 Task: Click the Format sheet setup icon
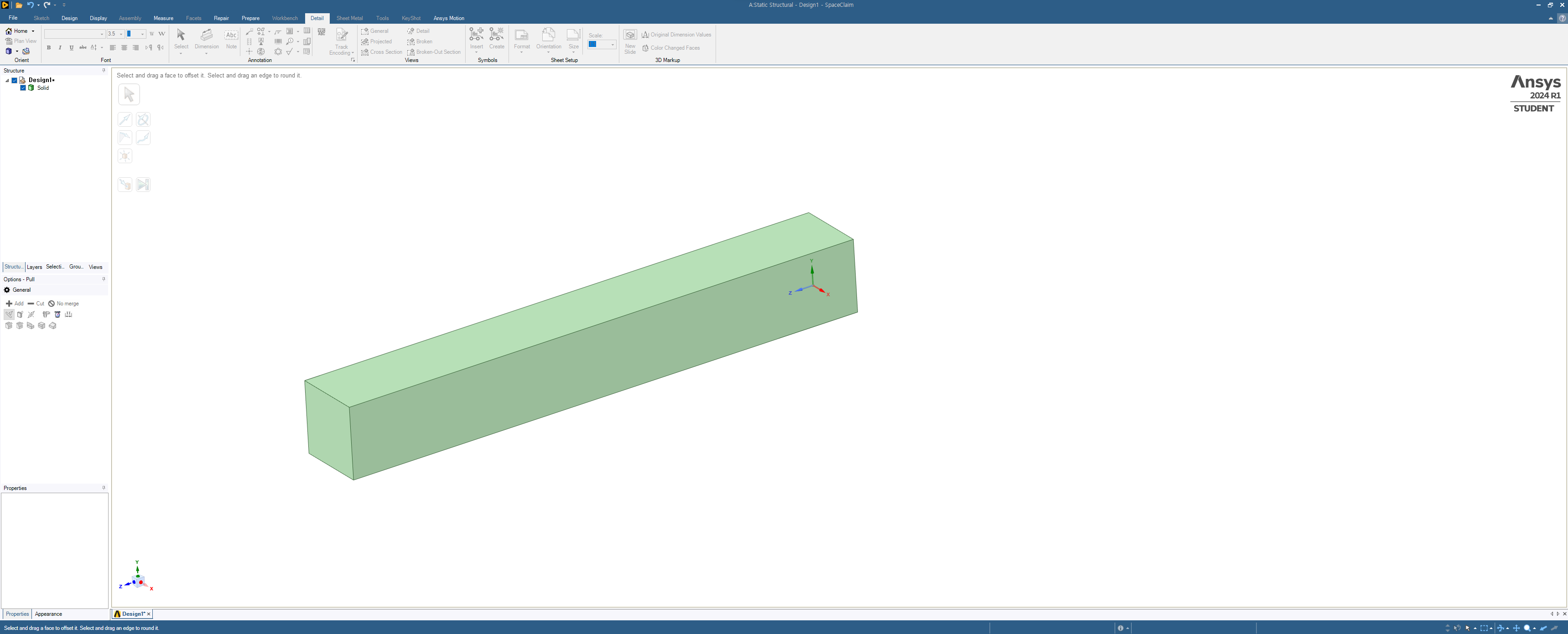[x=522, y=35]
